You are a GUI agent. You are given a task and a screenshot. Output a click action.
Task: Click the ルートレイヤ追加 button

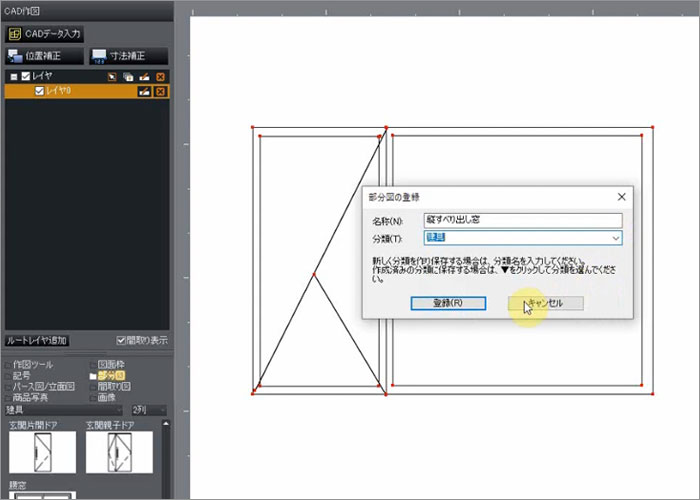click(x=37, y=341)
